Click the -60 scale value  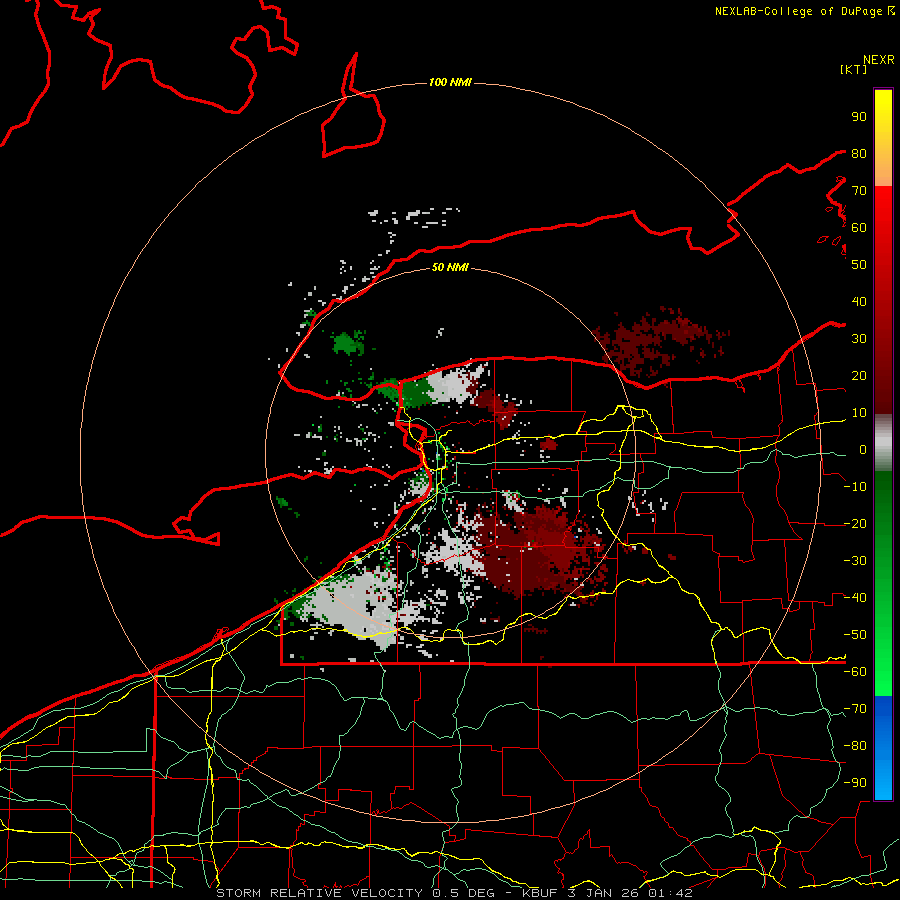(x=855, y=672)
